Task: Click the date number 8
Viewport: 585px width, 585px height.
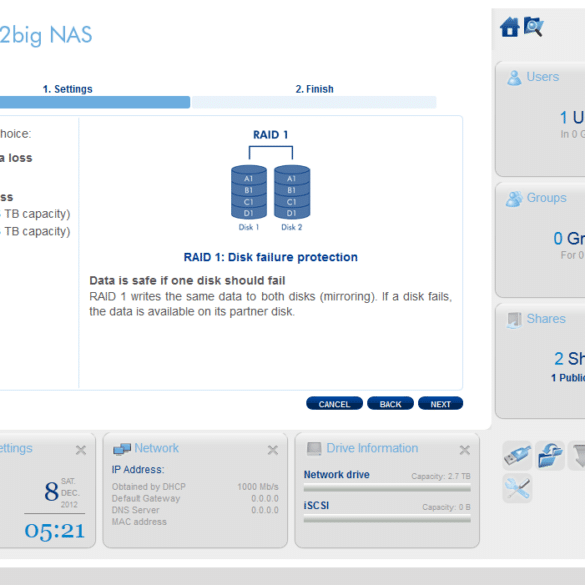Action: tap(51, 492)
